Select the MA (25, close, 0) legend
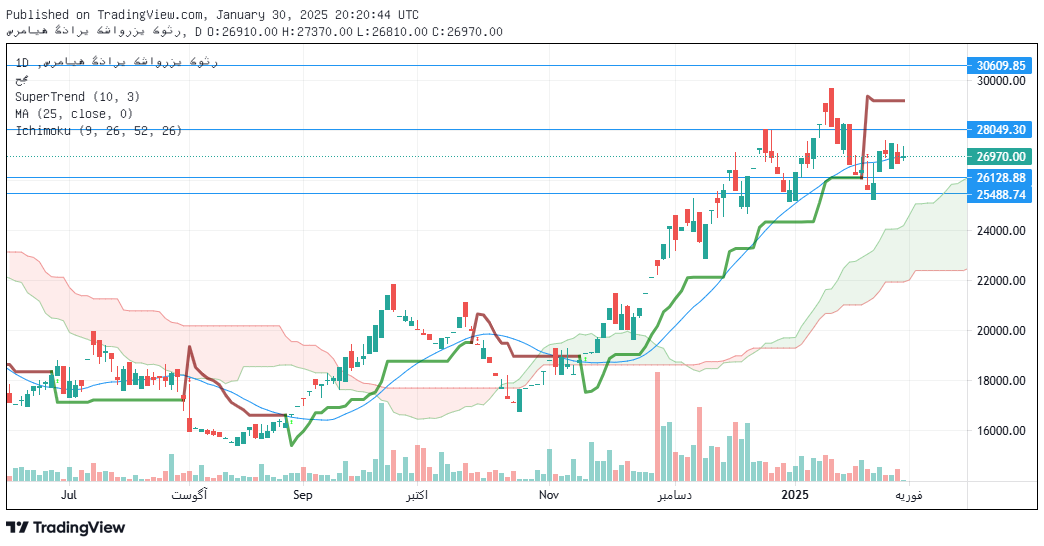This screenshot has height=546, width=1044. (74, 114)
